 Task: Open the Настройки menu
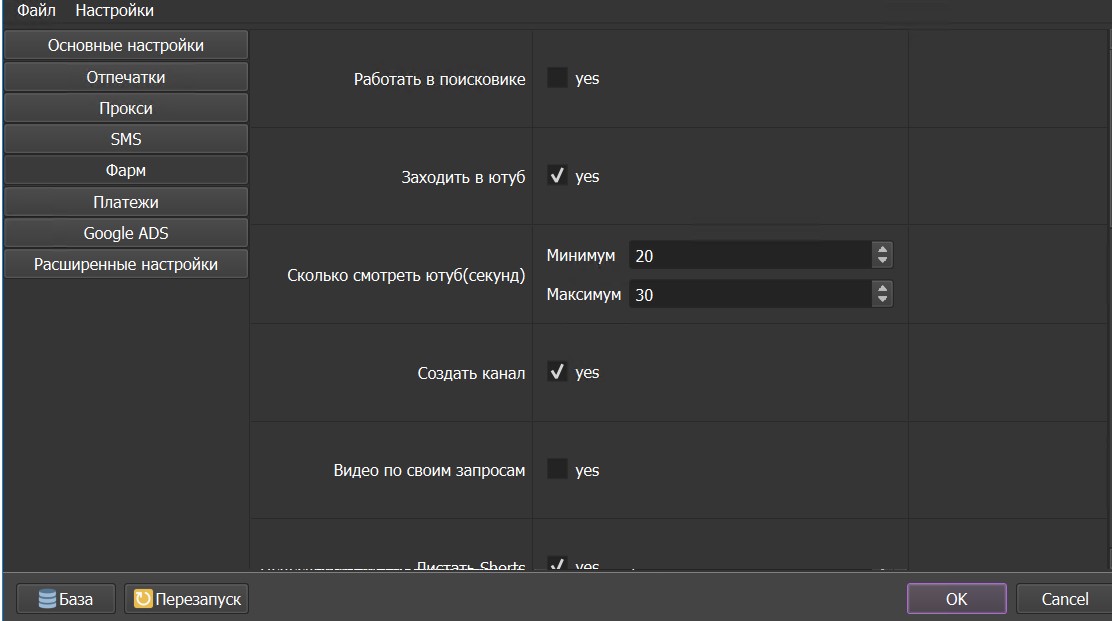coord(114,11)
